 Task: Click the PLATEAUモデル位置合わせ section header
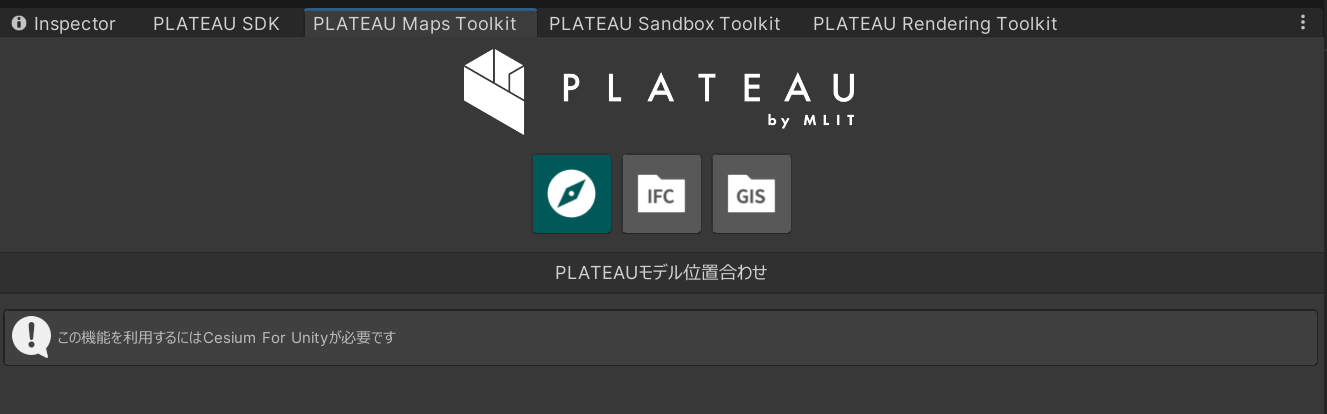(x=663, y=272)
